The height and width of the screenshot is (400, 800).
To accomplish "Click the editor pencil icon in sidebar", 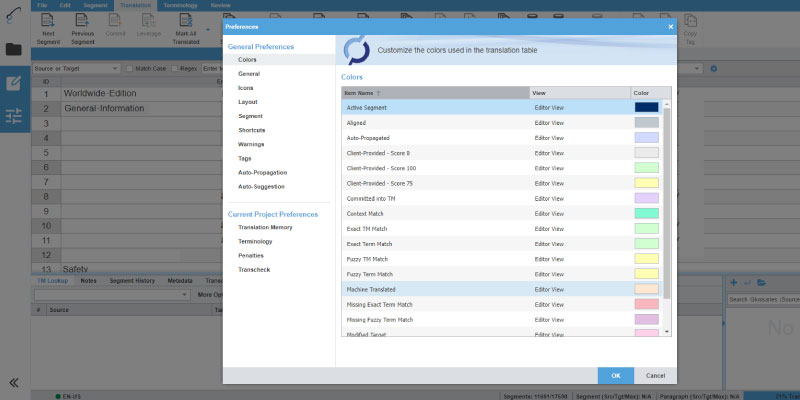I will pos(14,83).
